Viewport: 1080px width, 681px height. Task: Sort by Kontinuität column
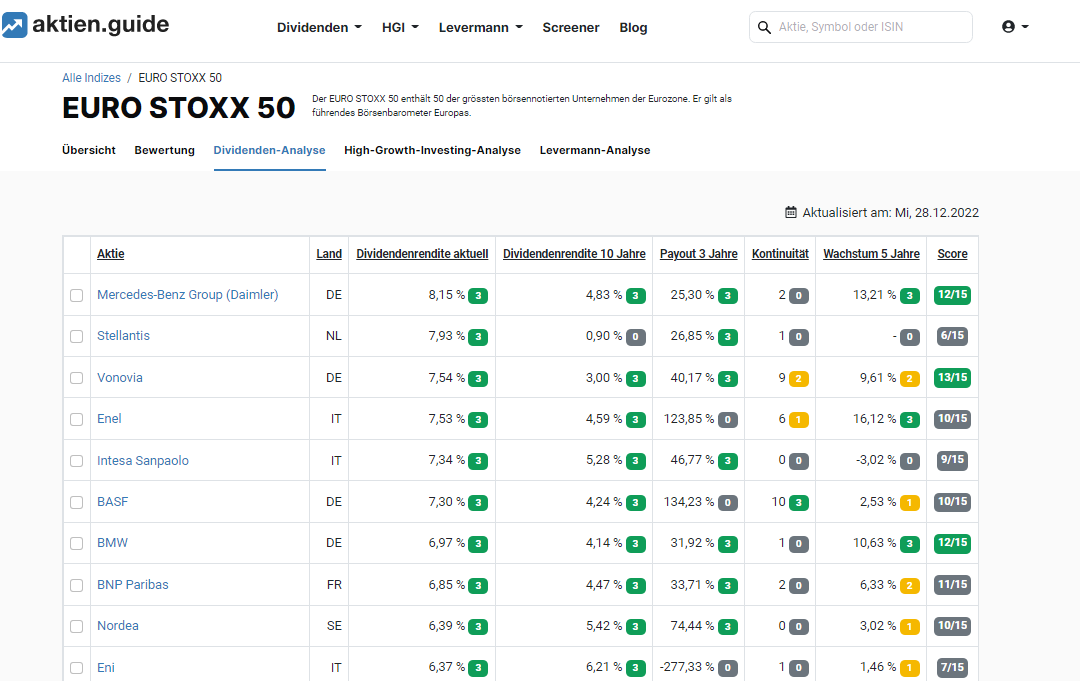coord(780,253)
